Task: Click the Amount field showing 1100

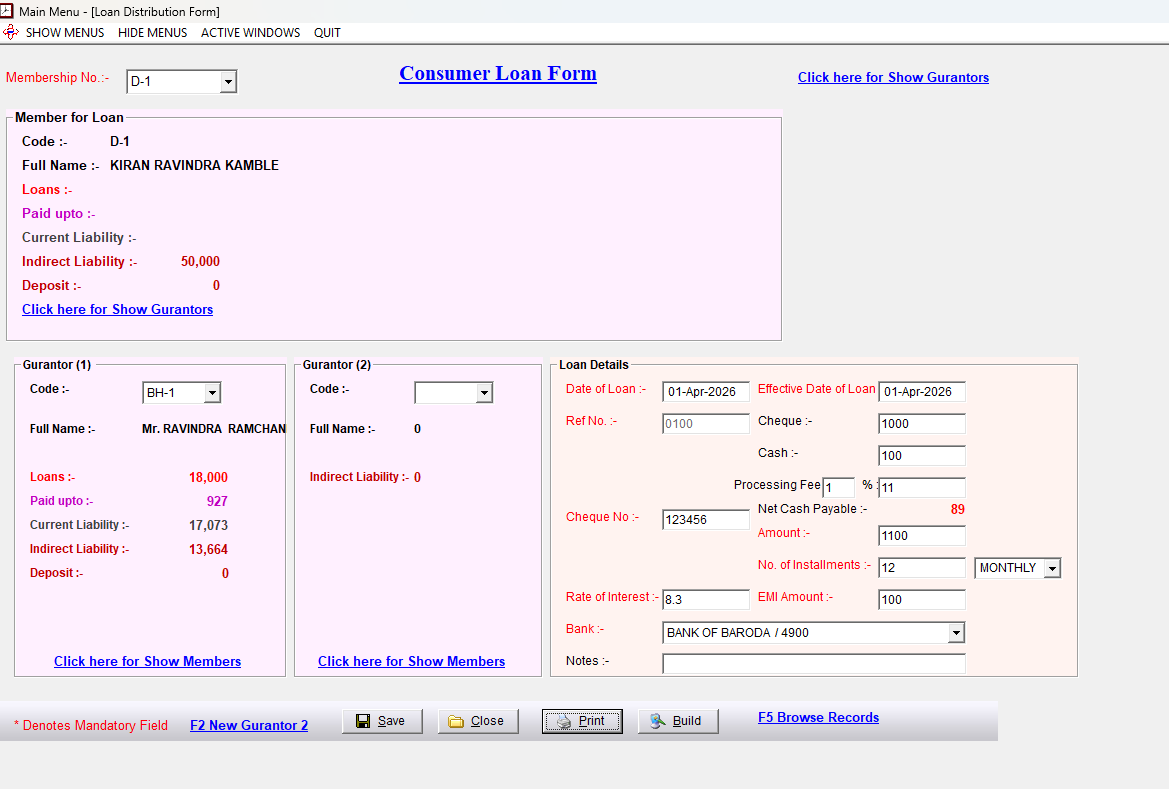Action: [x=921, y=535]
